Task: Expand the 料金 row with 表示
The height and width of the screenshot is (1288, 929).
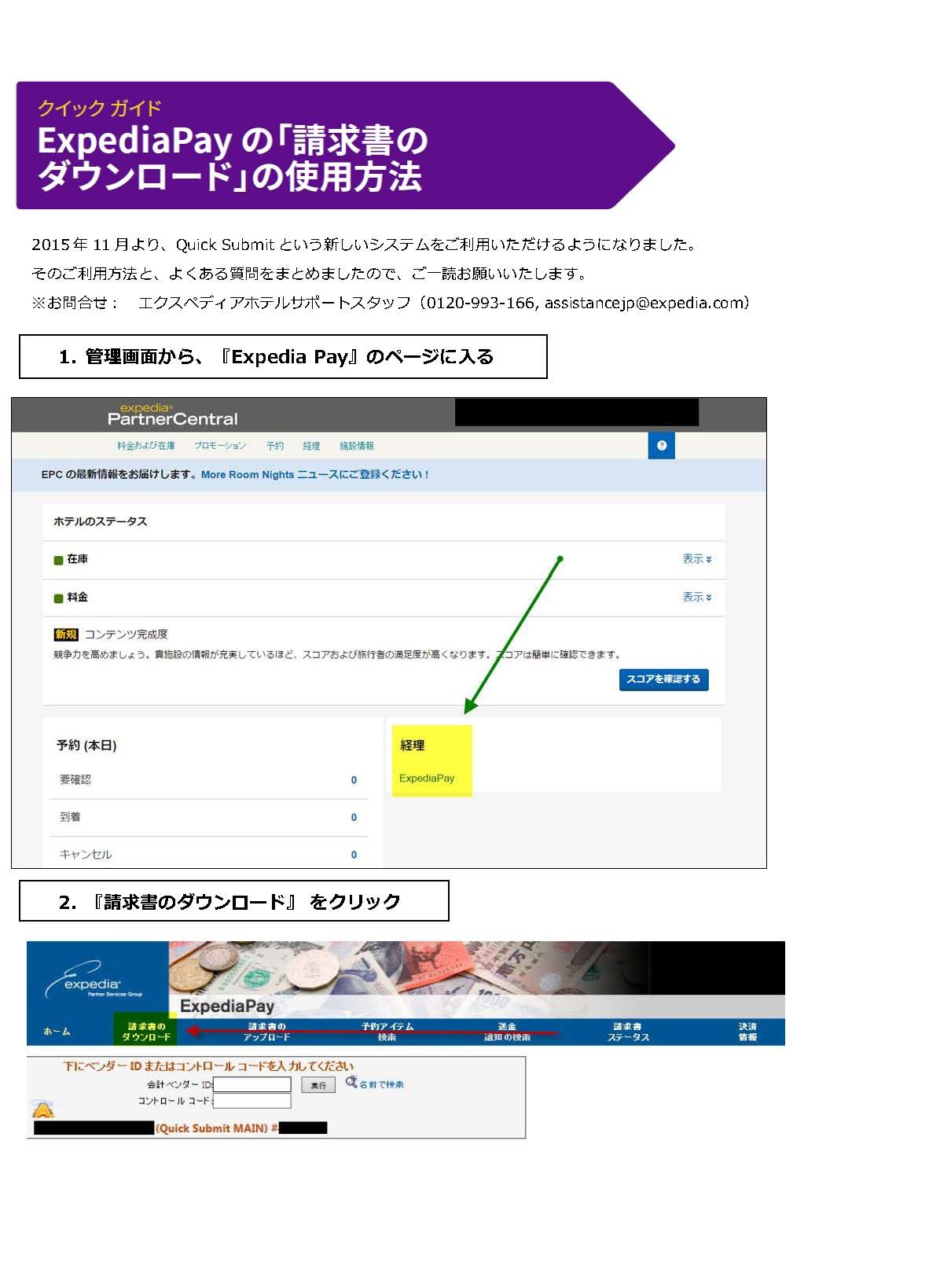Action: coord(697,598)
